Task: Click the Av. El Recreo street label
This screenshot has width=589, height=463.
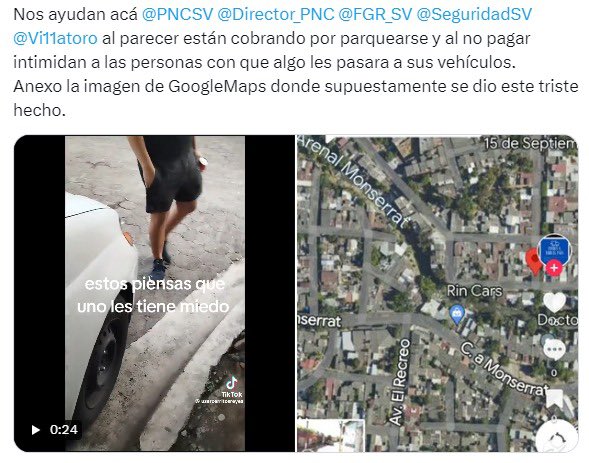Action: point(400,382)
